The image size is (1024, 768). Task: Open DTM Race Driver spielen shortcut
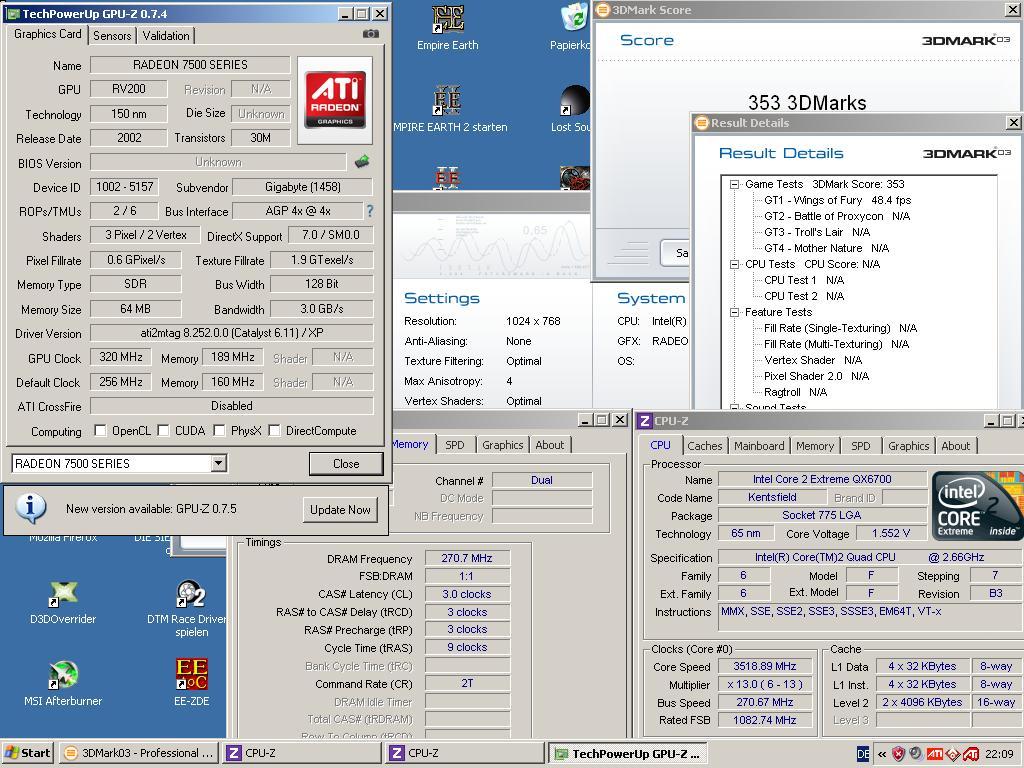coord(191,608)
